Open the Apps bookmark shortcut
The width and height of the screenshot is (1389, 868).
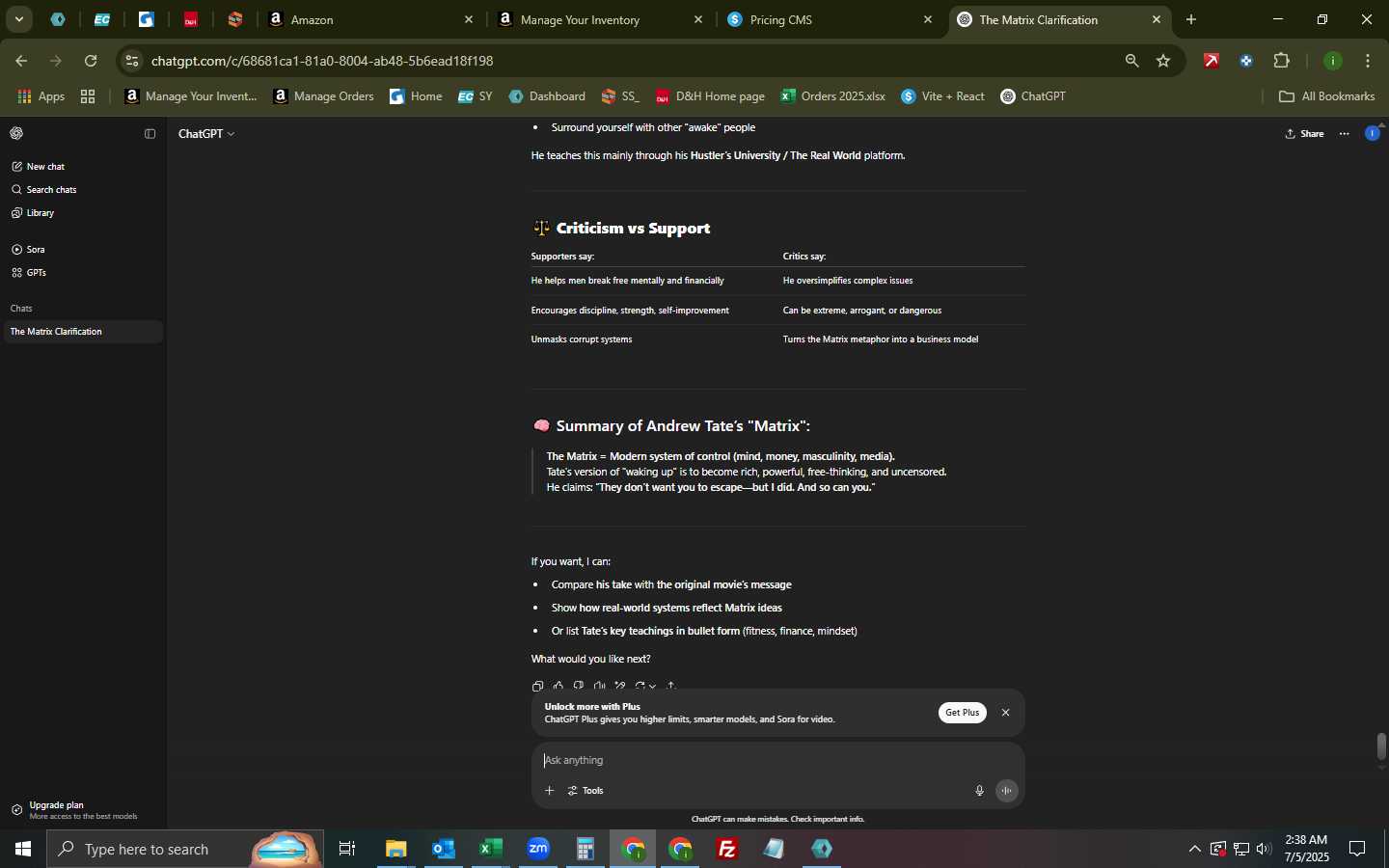(41, 96)
